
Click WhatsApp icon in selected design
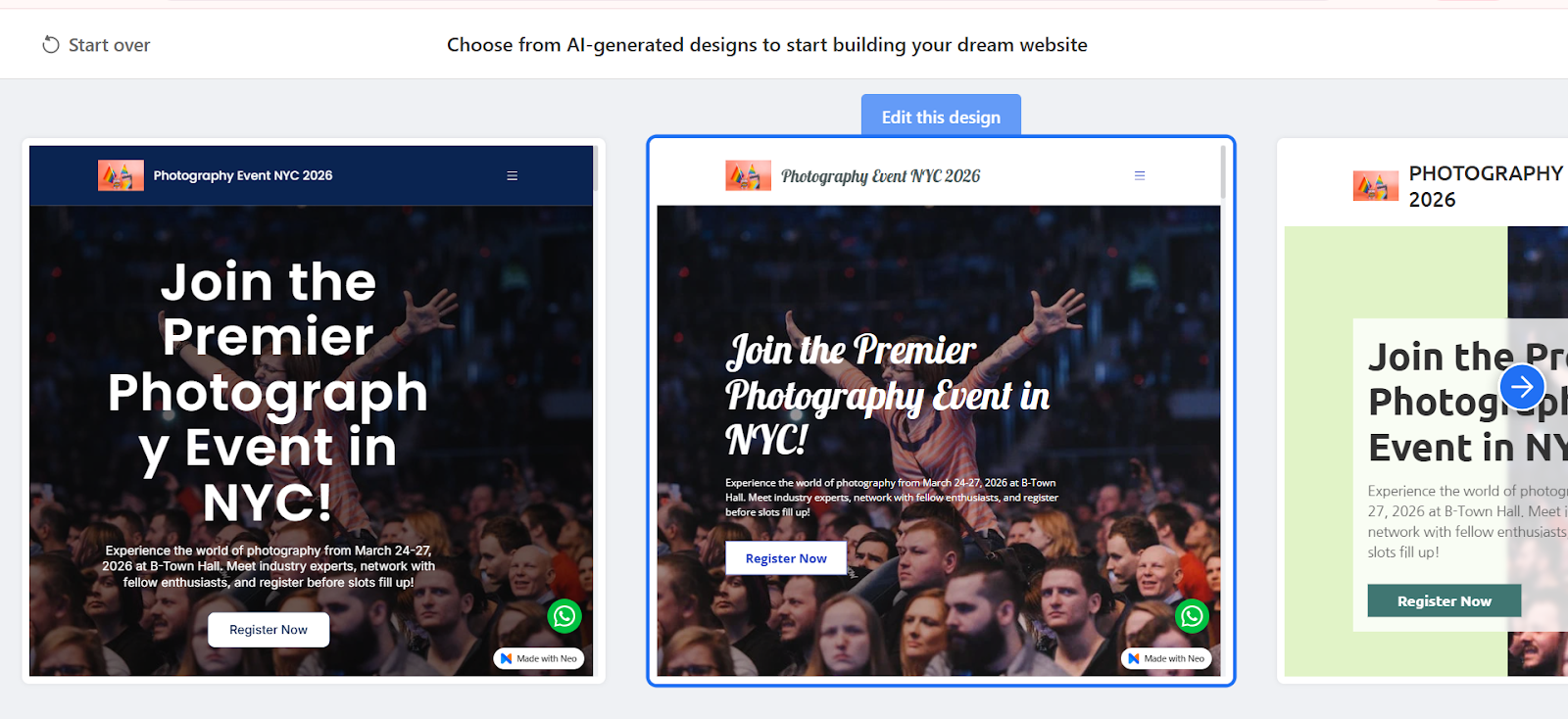(x=1192, y=616)
